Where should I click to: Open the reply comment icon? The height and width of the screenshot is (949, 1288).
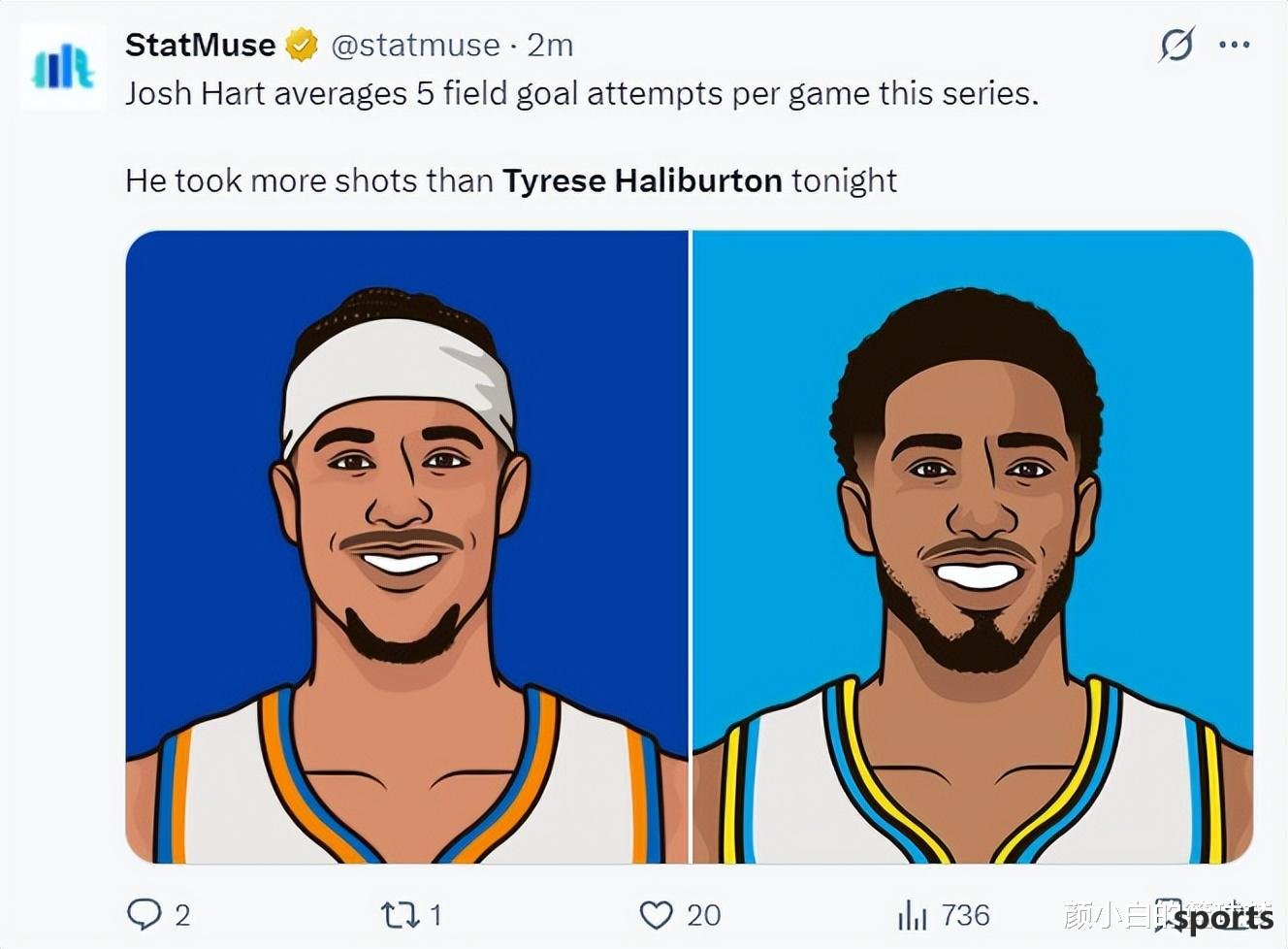point(145,914)
